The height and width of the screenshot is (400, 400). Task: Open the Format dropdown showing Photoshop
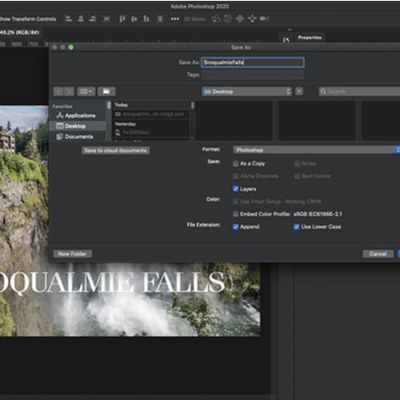[316, 150]
